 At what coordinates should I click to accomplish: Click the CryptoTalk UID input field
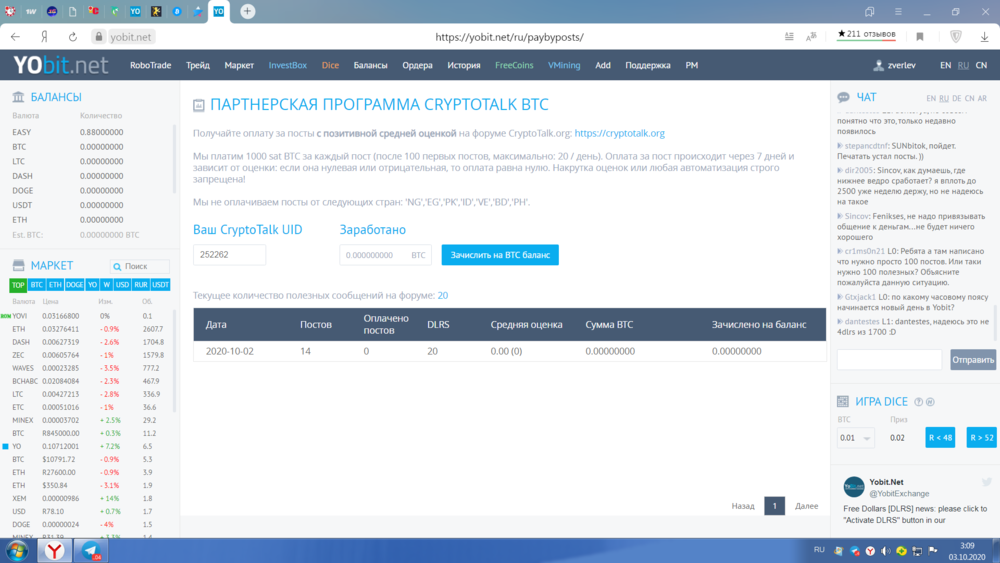click(230, 255)
